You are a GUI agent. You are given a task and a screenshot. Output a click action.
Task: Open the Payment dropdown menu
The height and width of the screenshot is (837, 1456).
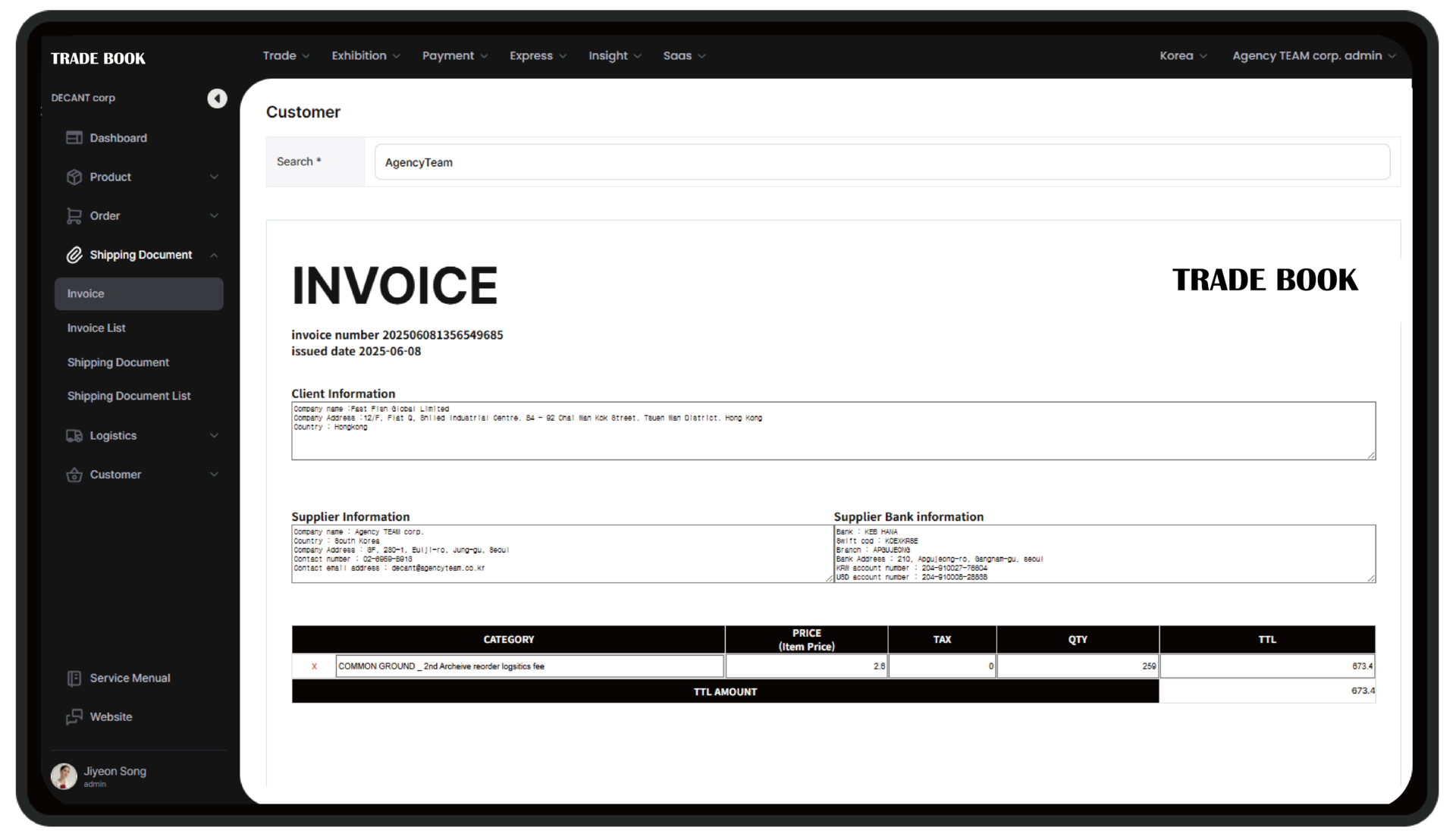(x=455, y=56)
